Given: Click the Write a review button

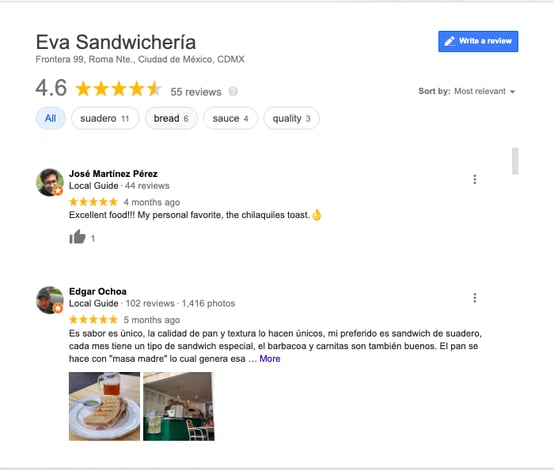Looking at the screenshot, I should 478,41.
